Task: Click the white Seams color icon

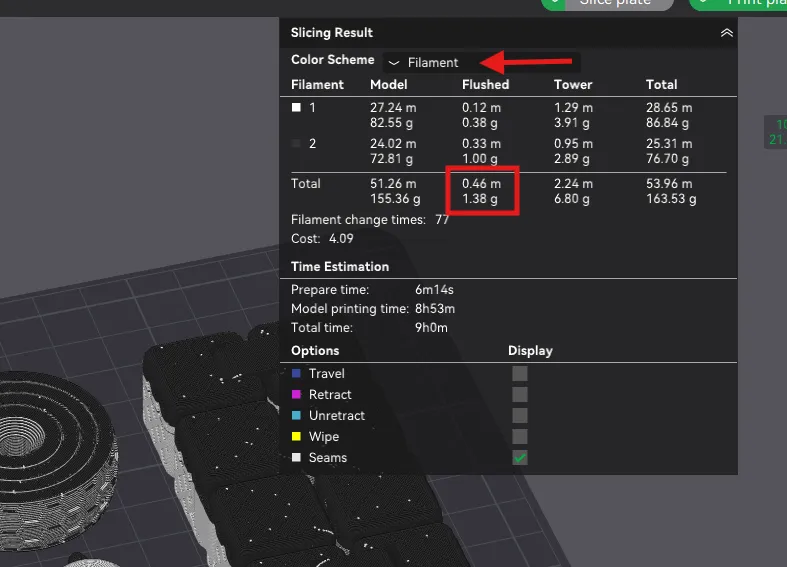Action: pyautogui.click(x=296, y=457)
